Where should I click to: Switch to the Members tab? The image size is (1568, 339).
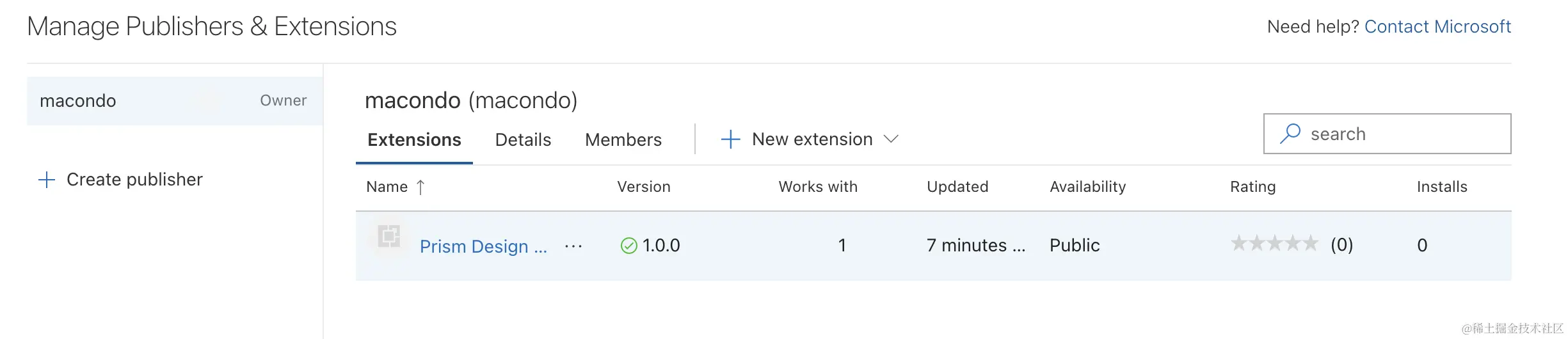pyautogui.click(x=623, y=140)
